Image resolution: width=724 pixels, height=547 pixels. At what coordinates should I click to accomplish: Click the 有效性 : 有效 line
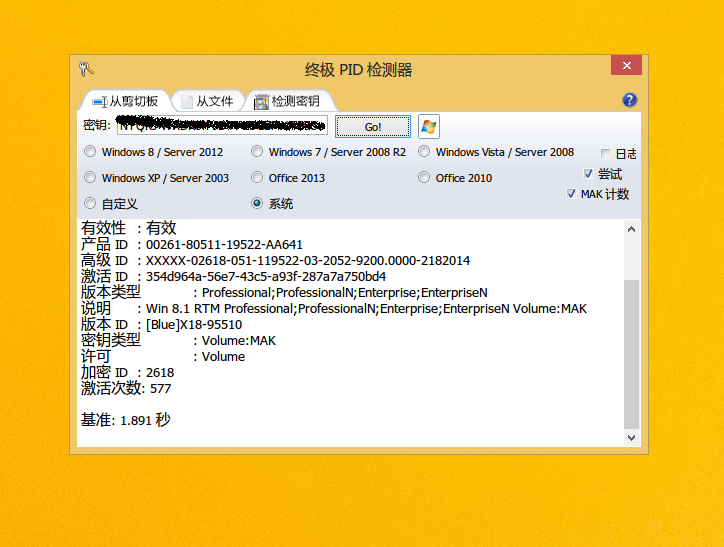(128, 228)
